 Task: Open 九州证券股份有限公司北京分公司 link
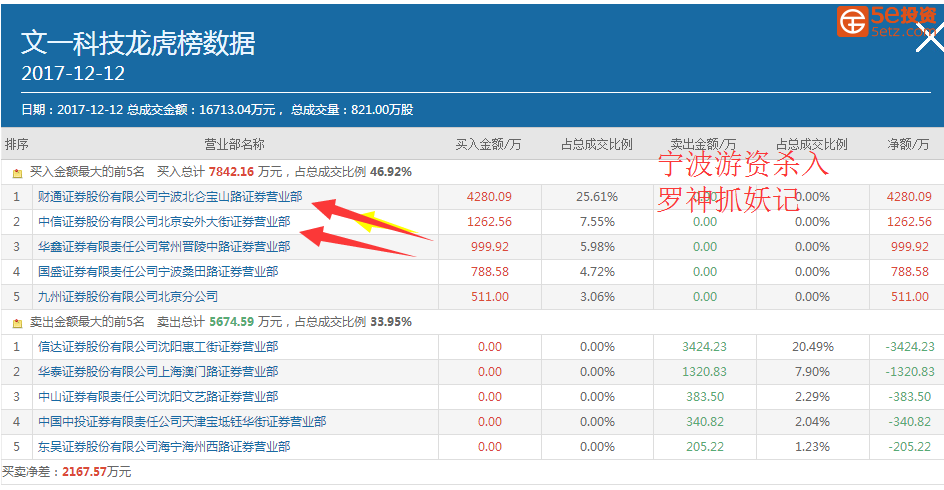coord(128,297)
